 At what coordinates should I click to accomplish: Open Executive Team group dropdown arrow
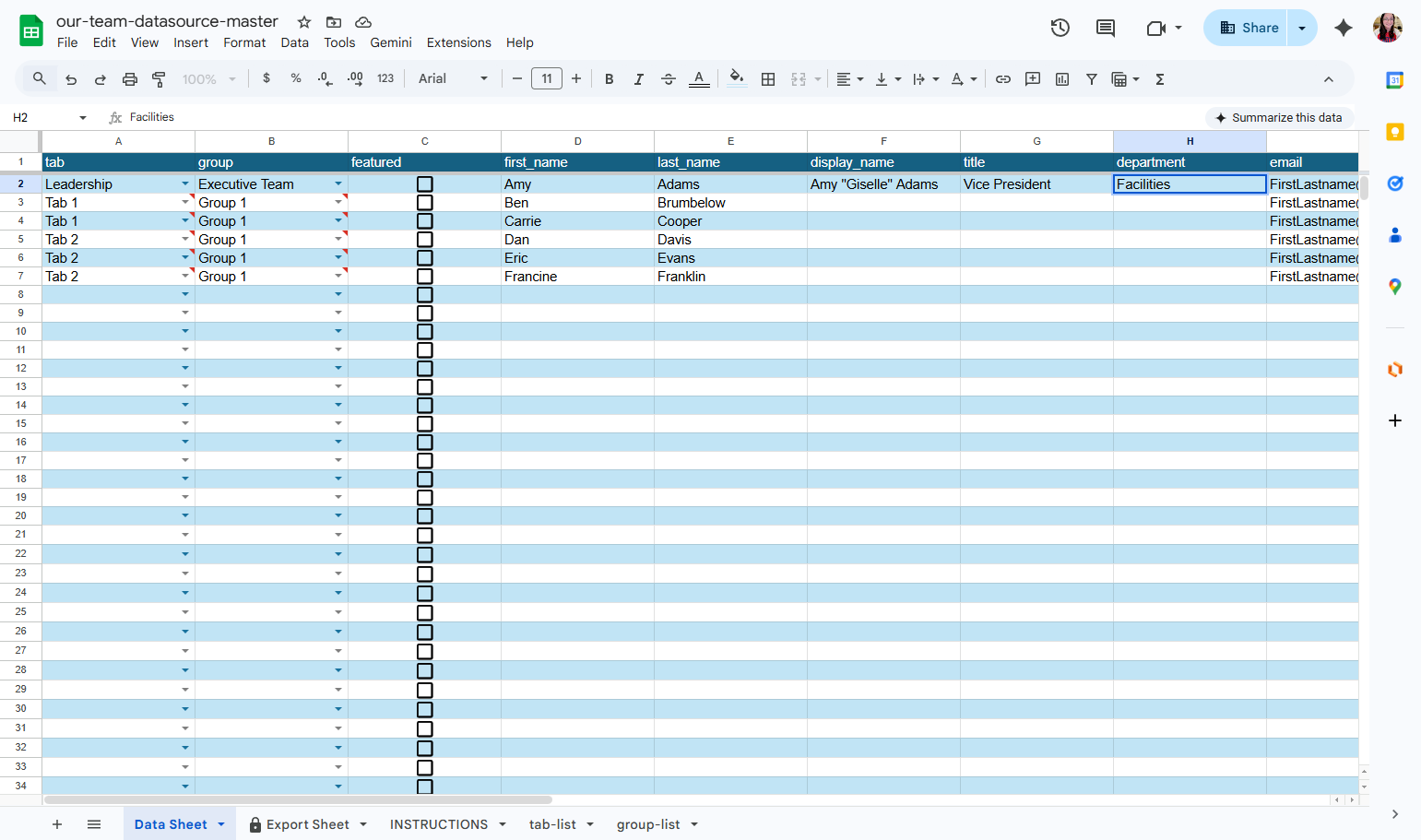pyautogui.click(x=338, y=184)
